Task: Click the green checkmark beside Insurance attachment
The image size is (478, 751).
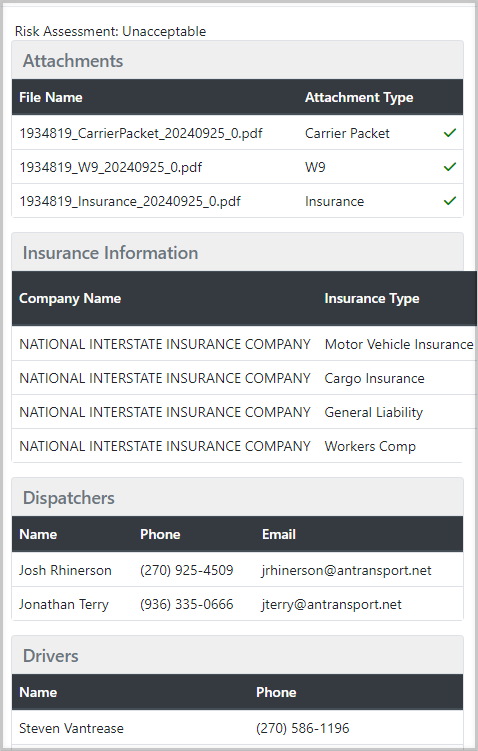Action: point(449,201)
